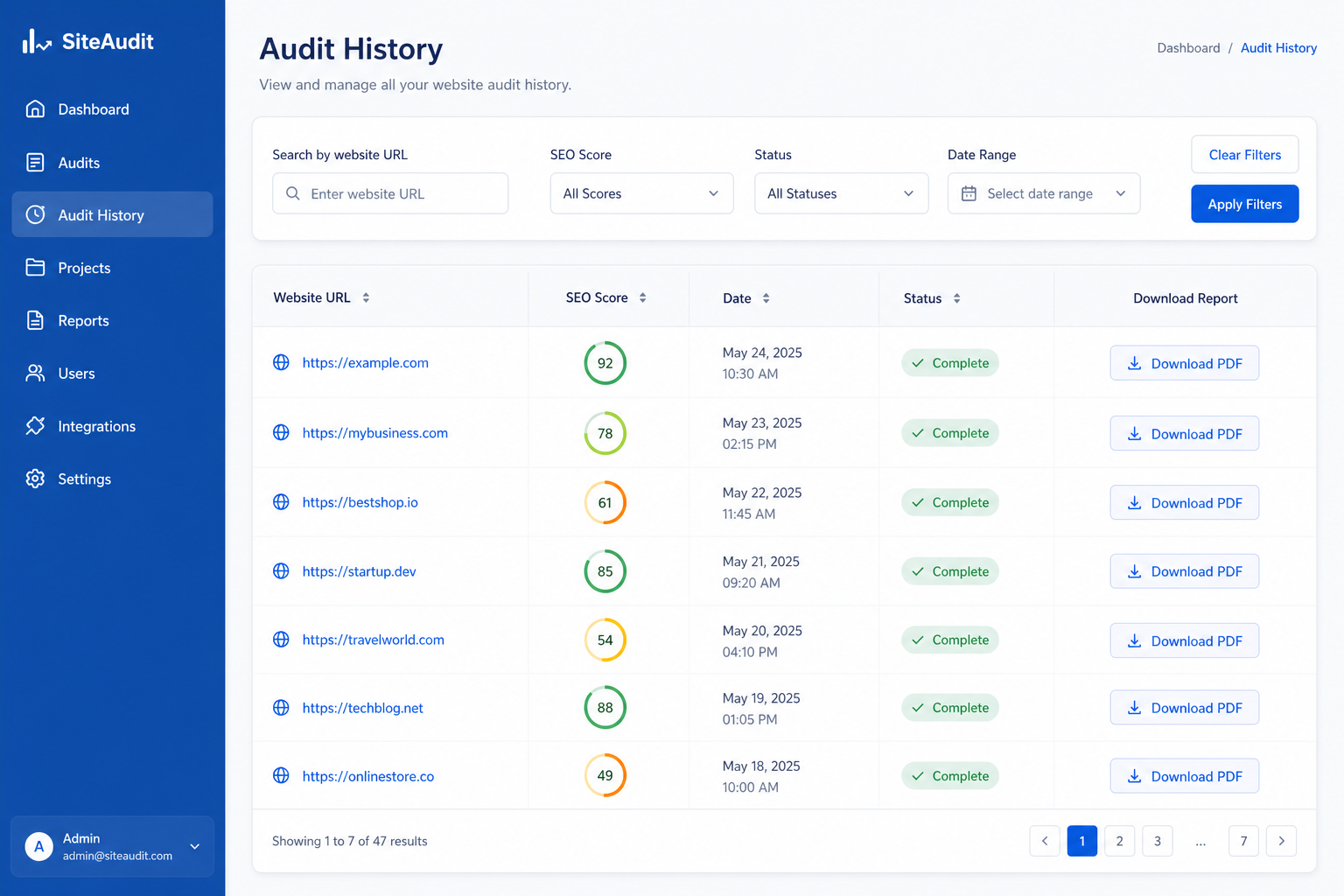Open the All Statuses dropdown

(x=841, y=193)
